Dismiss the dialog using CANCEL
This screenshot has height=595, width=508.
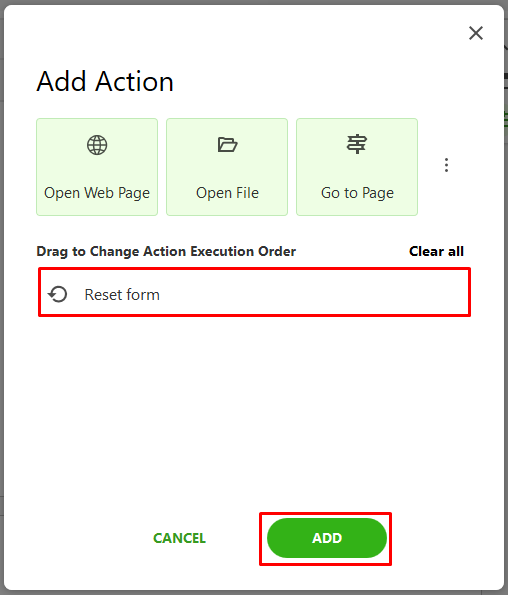tap(179, 538)
